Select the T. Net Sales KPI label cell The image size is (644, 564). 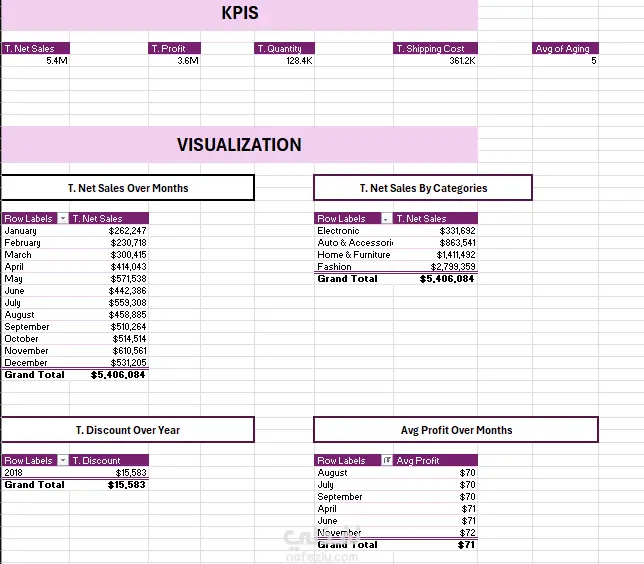point(36,48)
